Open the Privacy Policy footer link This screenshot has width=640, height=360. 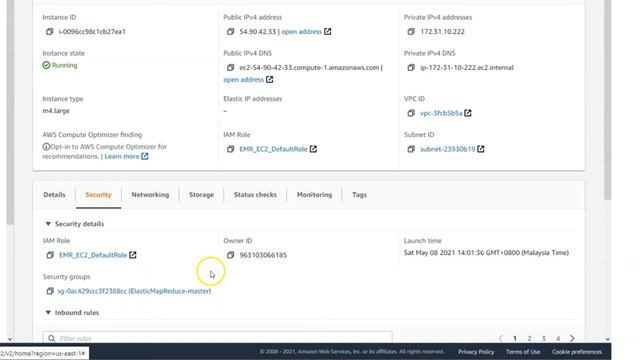pos(476,352)
